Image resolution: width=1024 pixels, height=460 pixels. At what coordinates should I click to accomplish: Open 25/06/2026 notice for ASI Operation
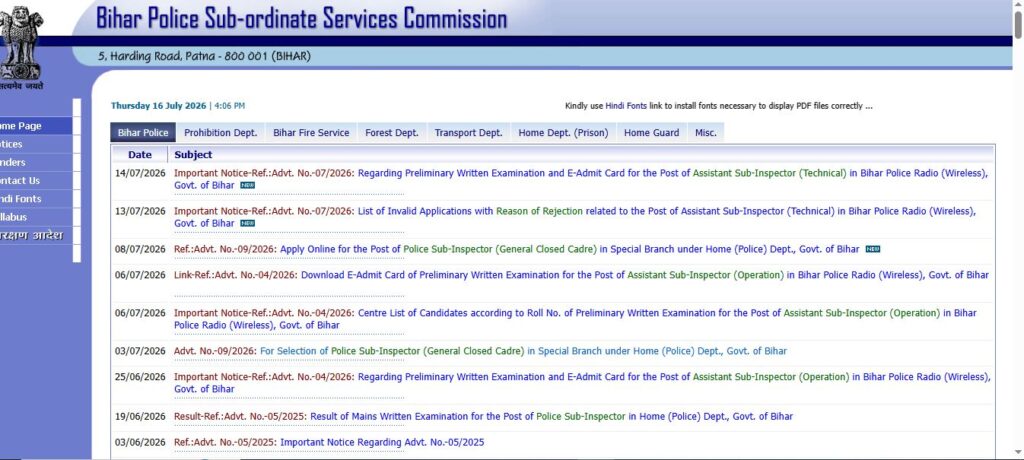click(x=582, y=383)
